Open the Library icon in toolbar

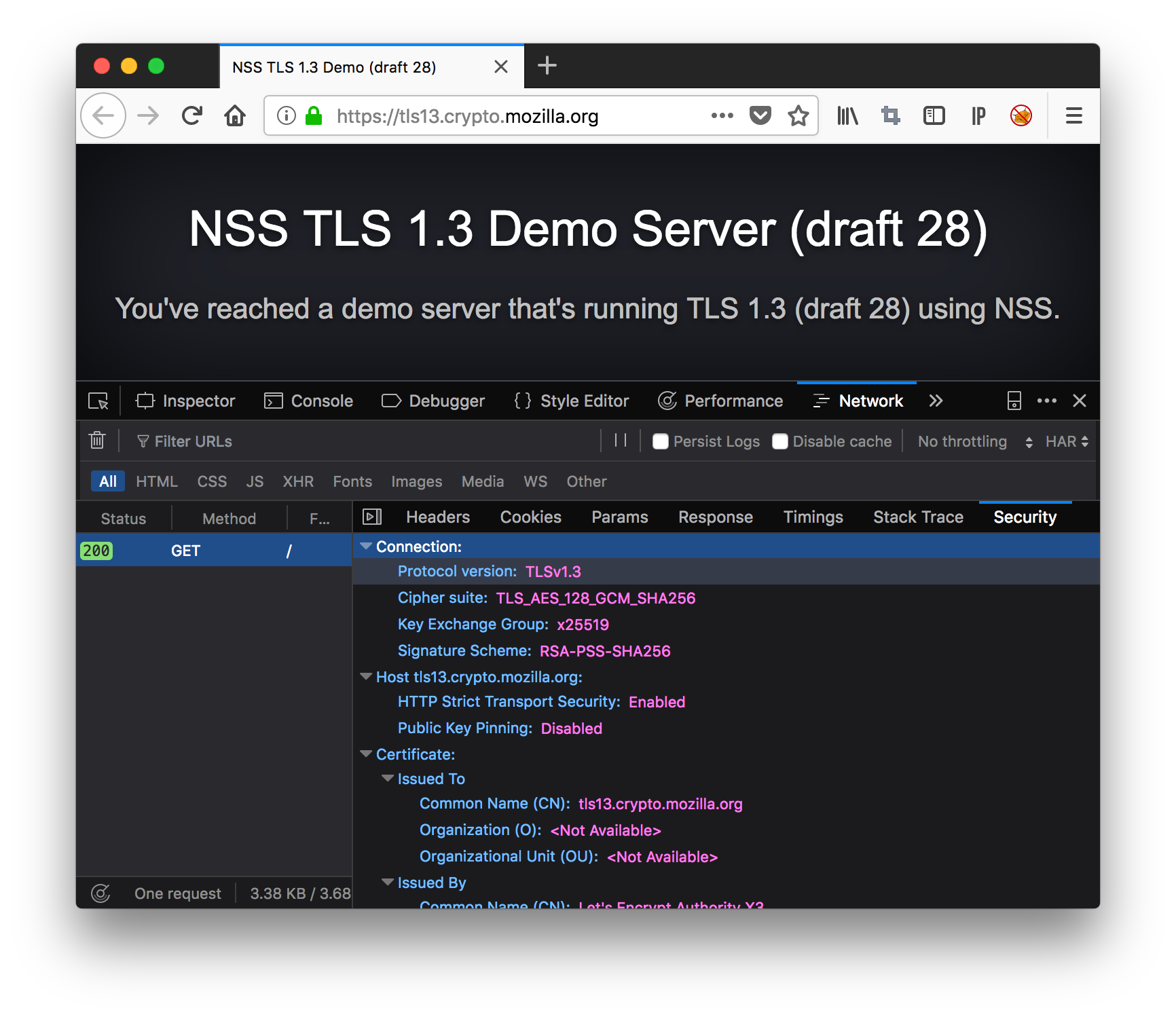pos(847,116)
